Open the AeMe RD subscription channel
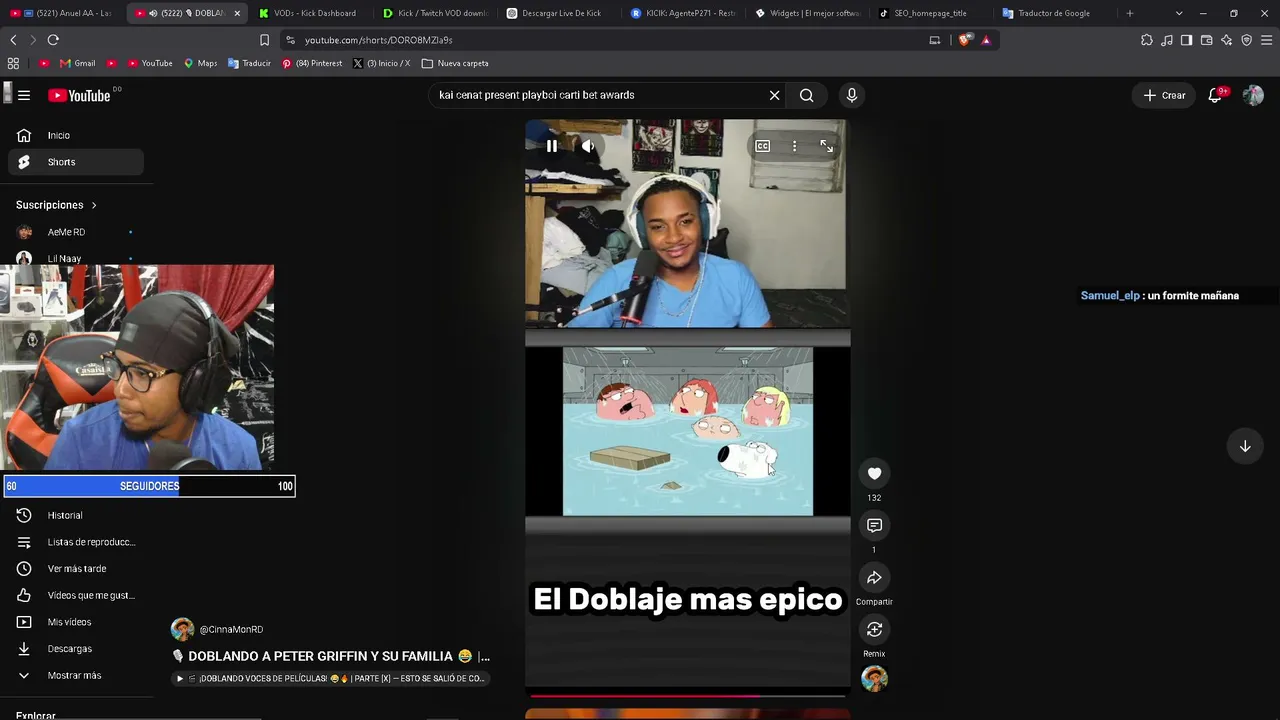1280x720 pixels. pyautogui.click(x=76, y=232)
